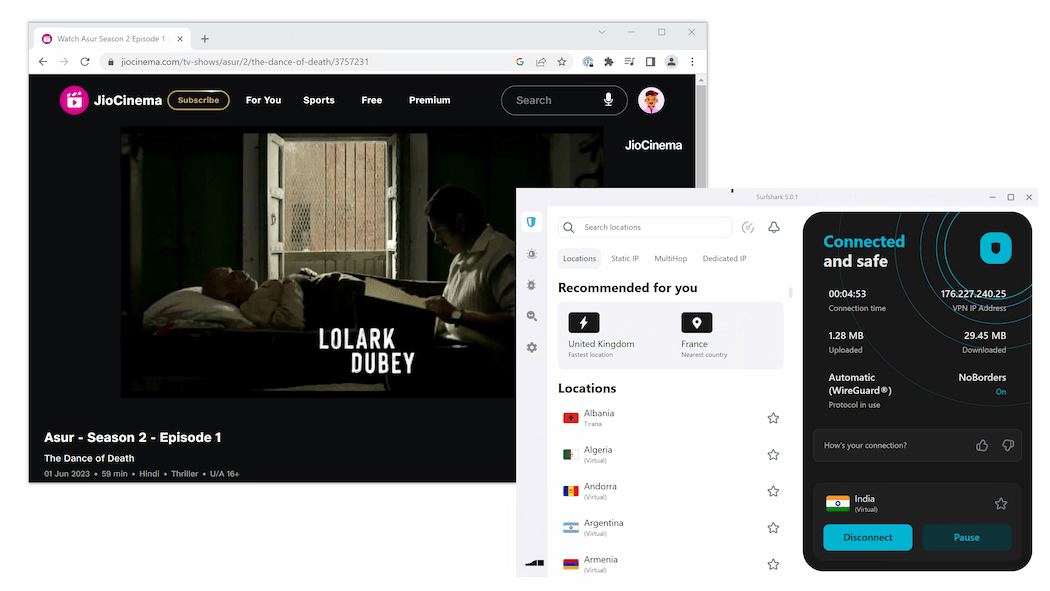
Task: Give thumbs up for connection
Action: click(982, 446)
